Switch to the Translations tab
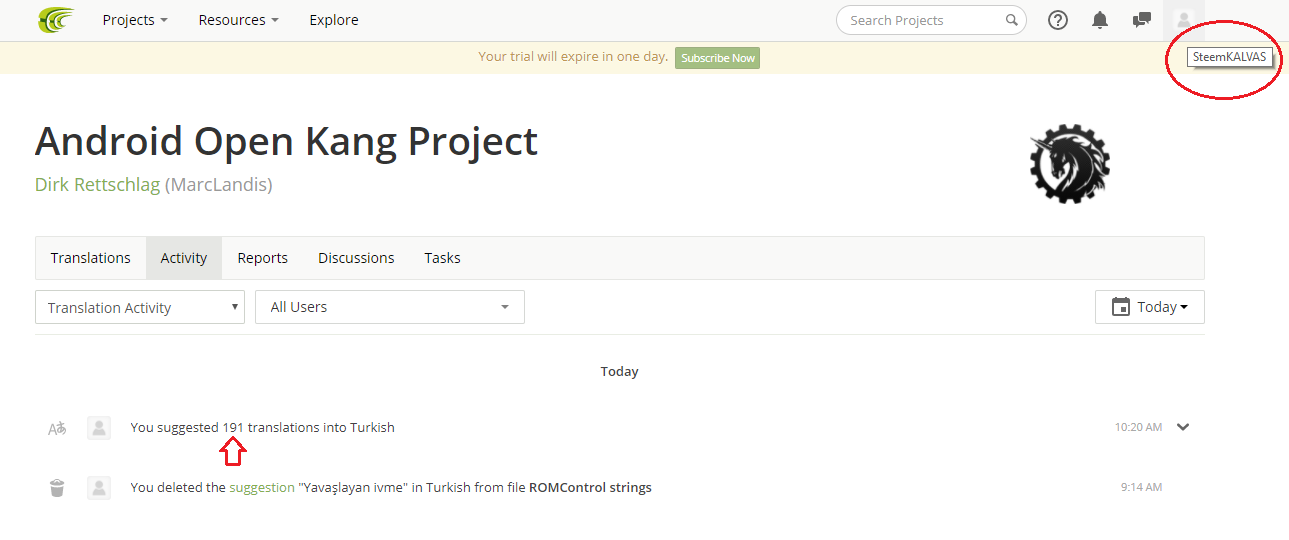This screenshot has height=540, width=1289. [x=91, y=258]
